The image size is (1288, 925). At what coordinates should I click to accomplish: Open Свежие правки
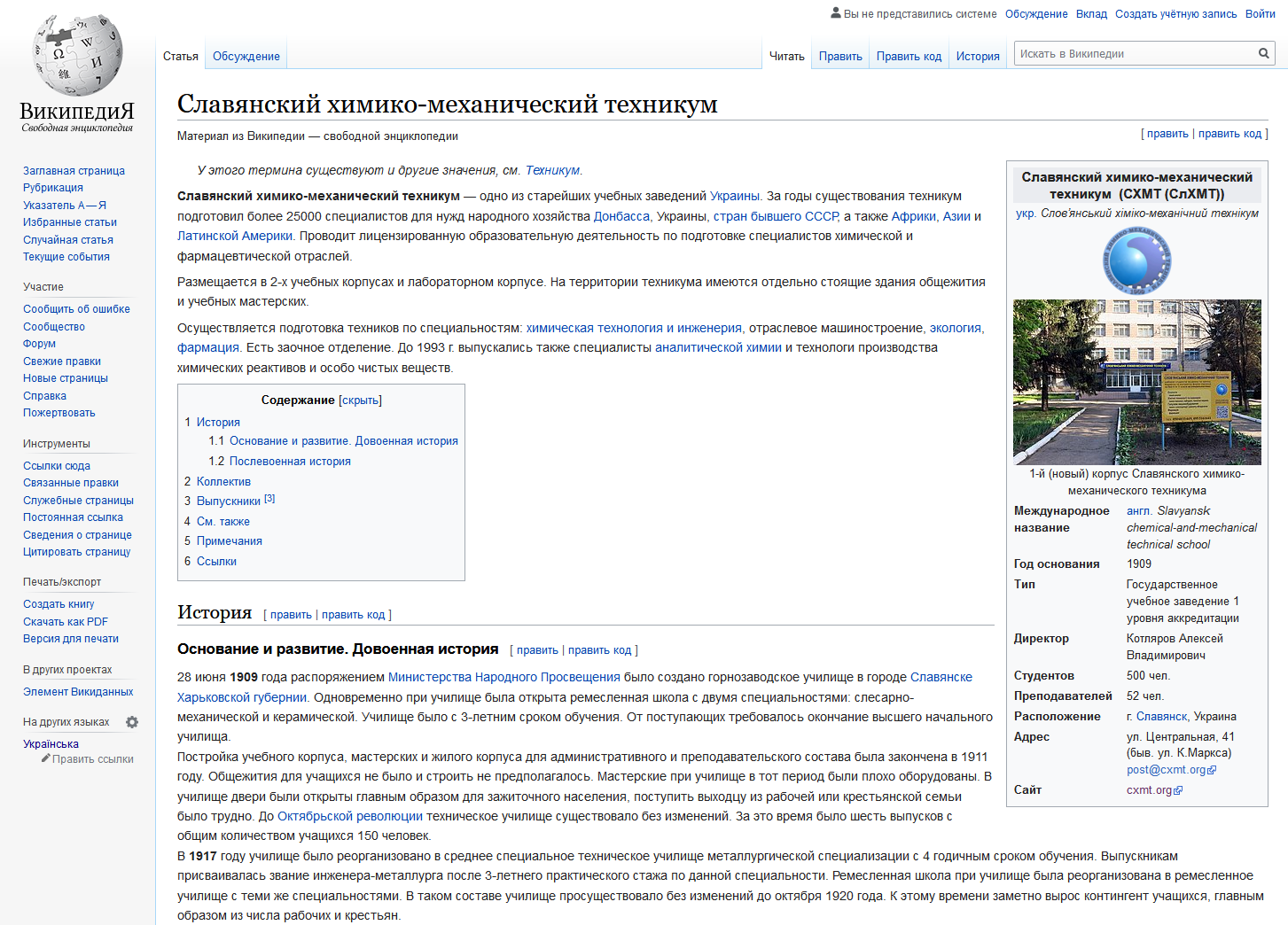coord(62,361)
